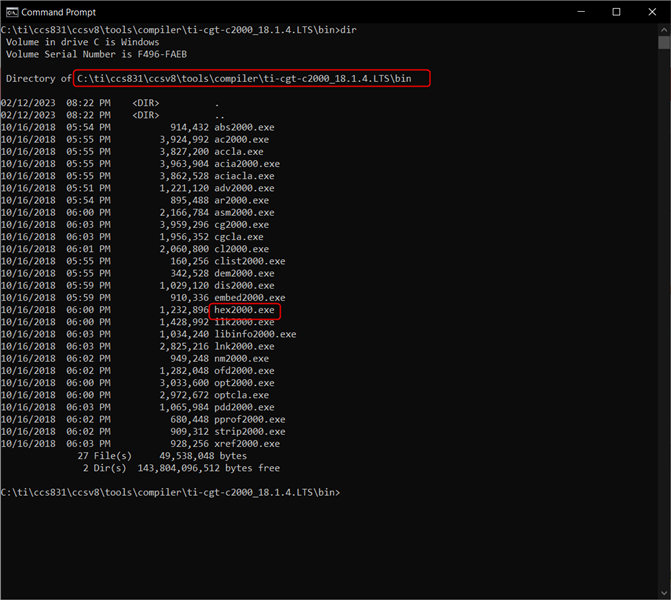Click the size 3,963,904 of acia2000.exe

184,164
